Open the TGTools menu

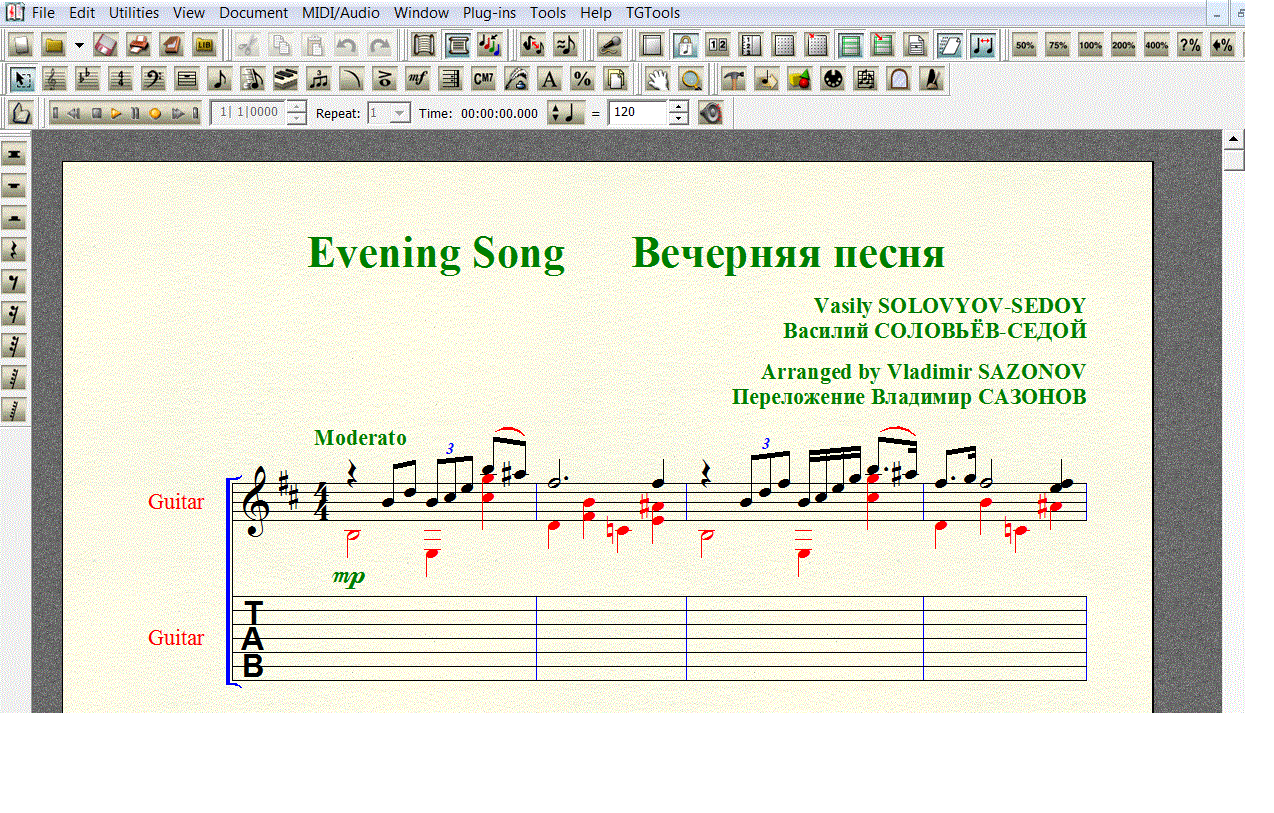point(652,13)
